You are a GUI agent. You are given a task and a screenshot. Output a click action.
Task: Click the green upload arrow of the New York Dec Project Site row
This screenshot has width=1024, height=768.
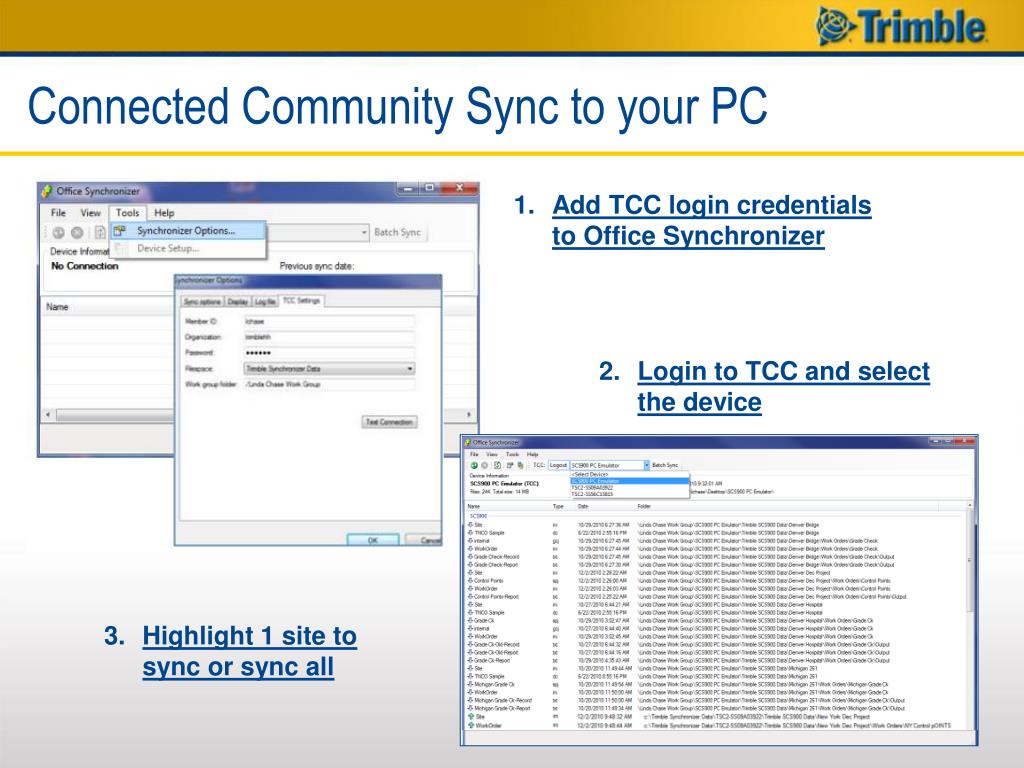[x=471, y=716]
